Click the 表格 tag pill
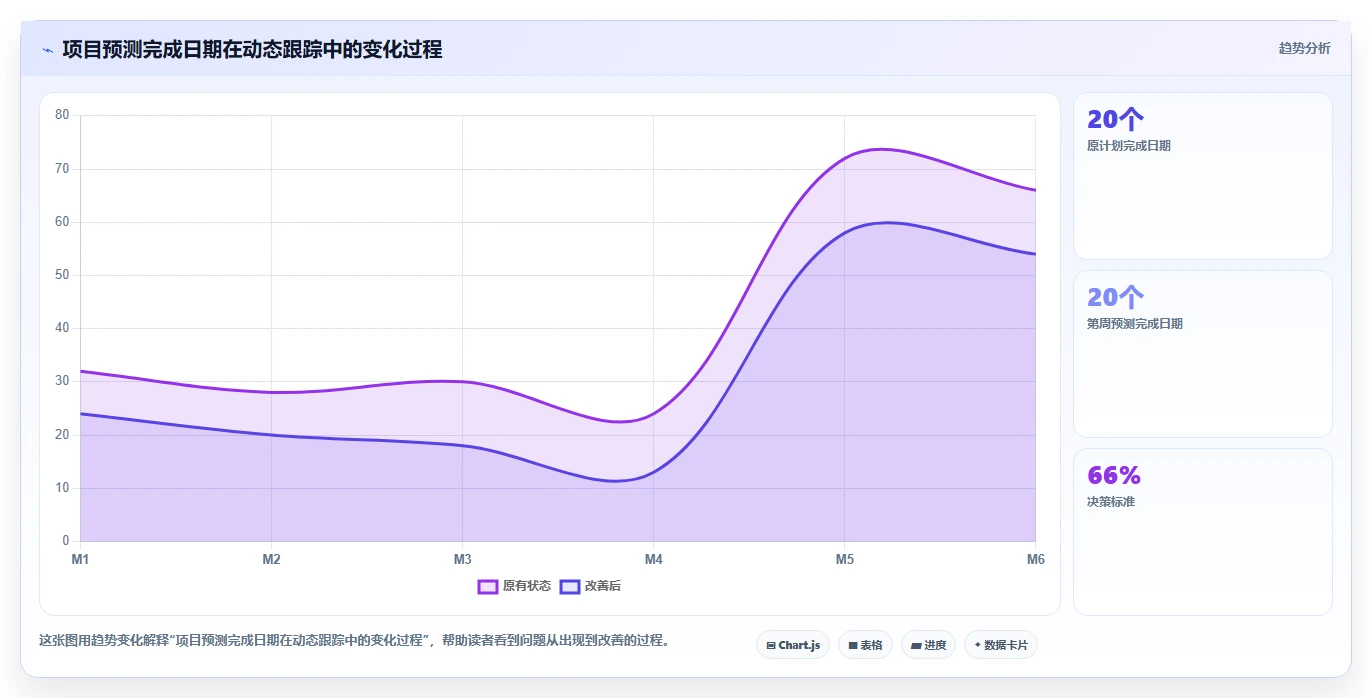1372x698 pixels. pyautogui.click(x=865, y=645)
